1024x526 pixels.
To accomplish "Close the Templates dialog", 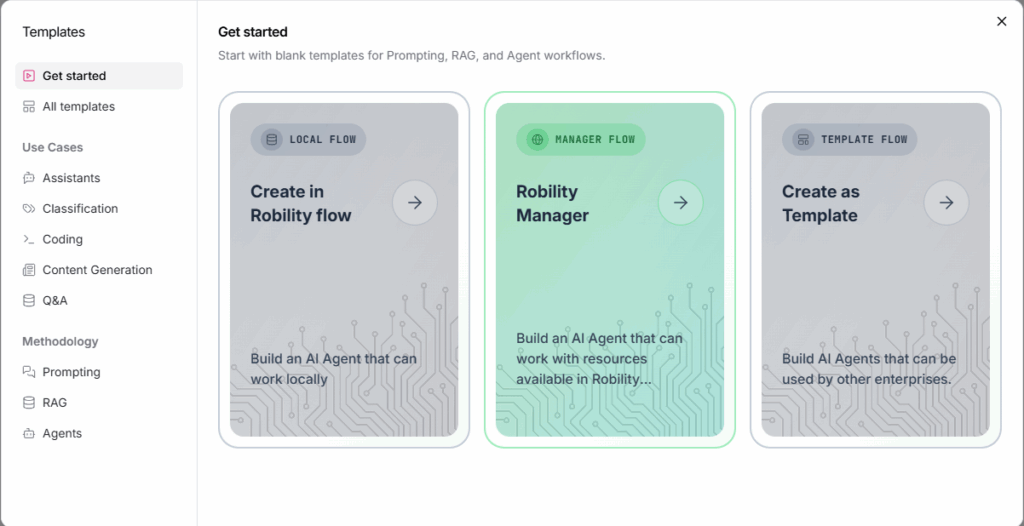I will tap(1001, 21).
